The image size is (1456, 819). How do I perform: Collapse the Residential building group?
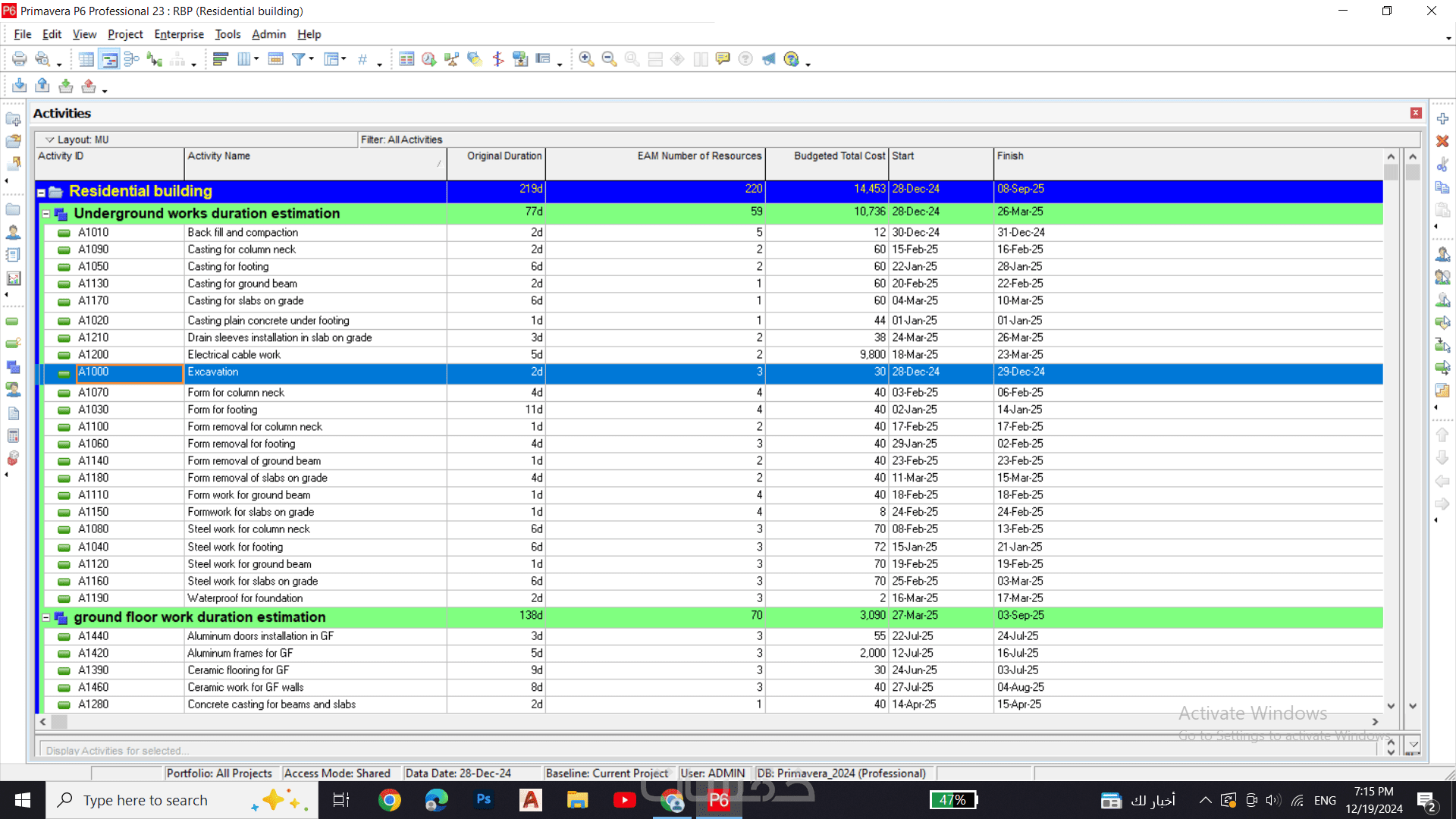click(x=42, y=193)
